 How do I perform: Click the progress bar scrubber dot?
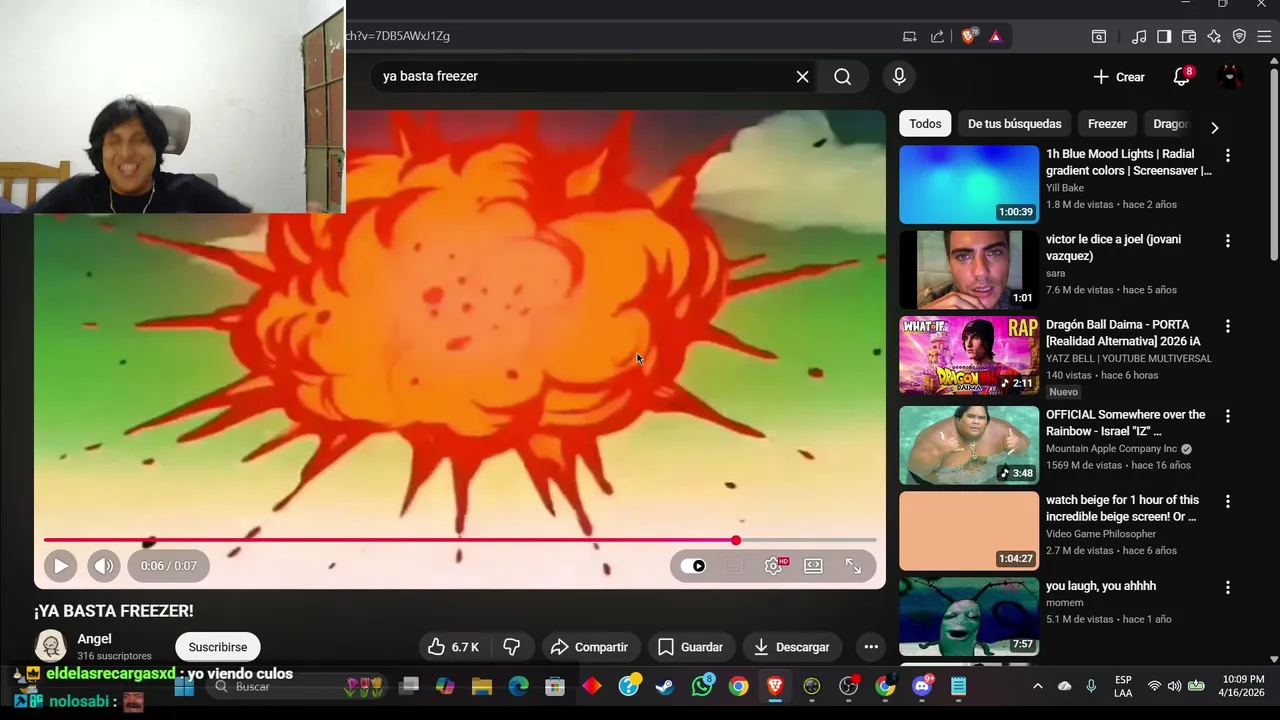point(736,540)
